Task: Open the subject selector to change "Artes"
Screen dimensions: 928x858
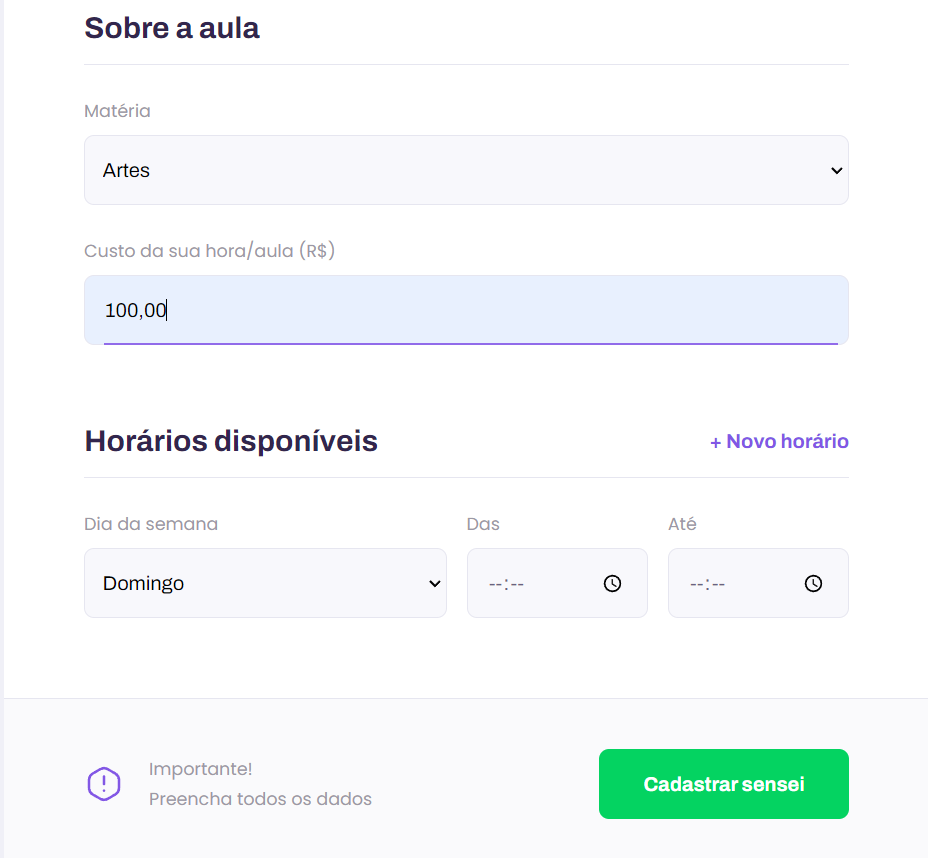Action: (465, 170)
